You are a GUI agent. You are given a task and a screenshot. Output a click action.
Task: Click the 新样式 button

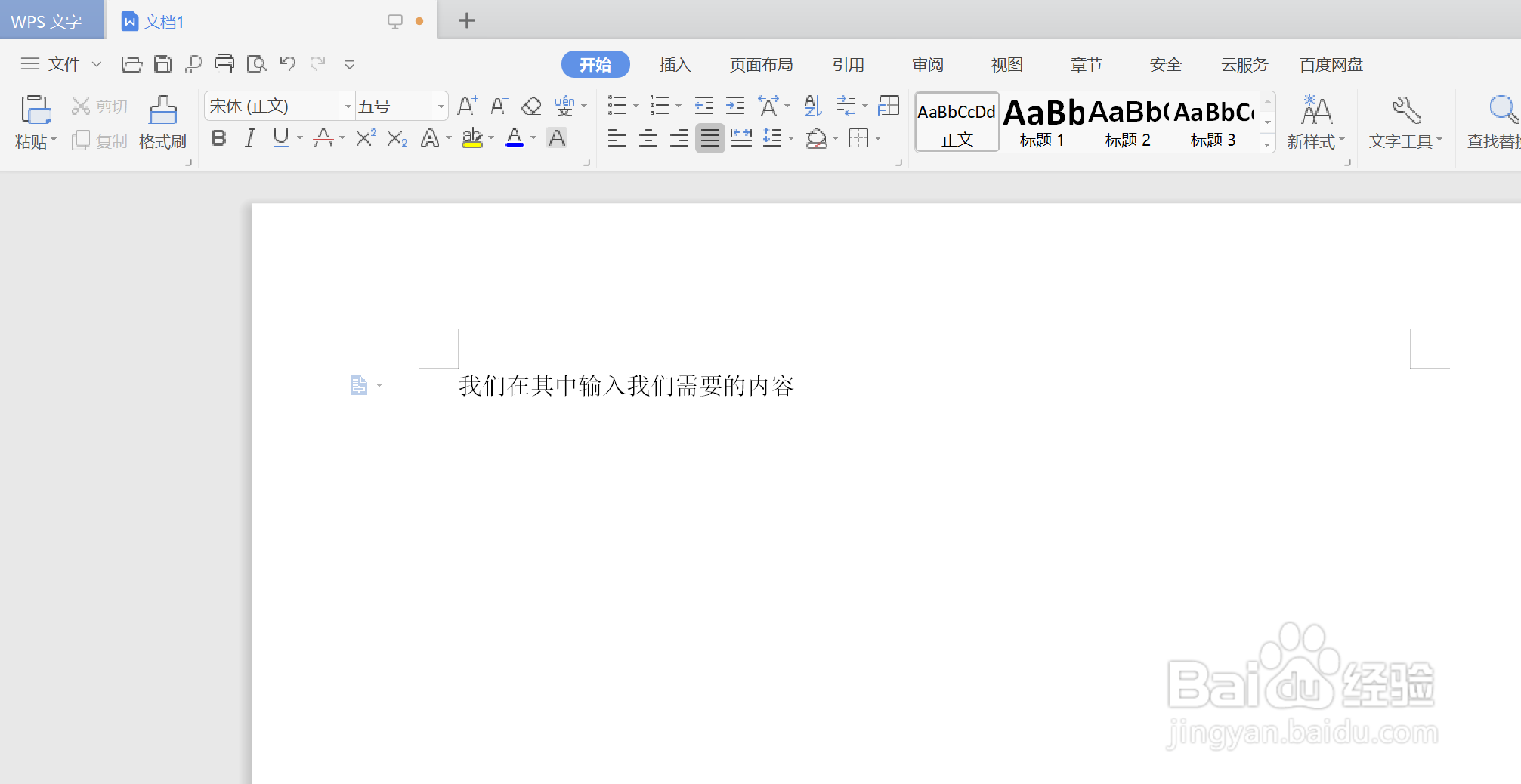(1316, 122)
